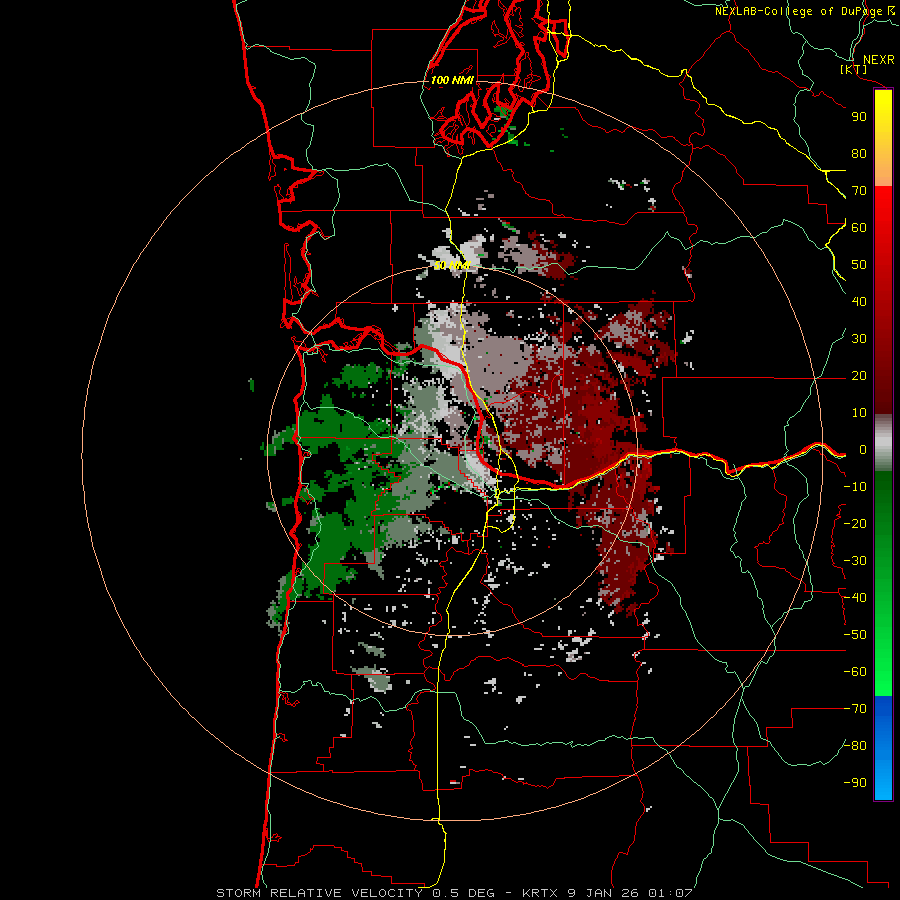900x900 pixels.
Task: Click the 70 value on velocity scale
Action: pos(859,191)
